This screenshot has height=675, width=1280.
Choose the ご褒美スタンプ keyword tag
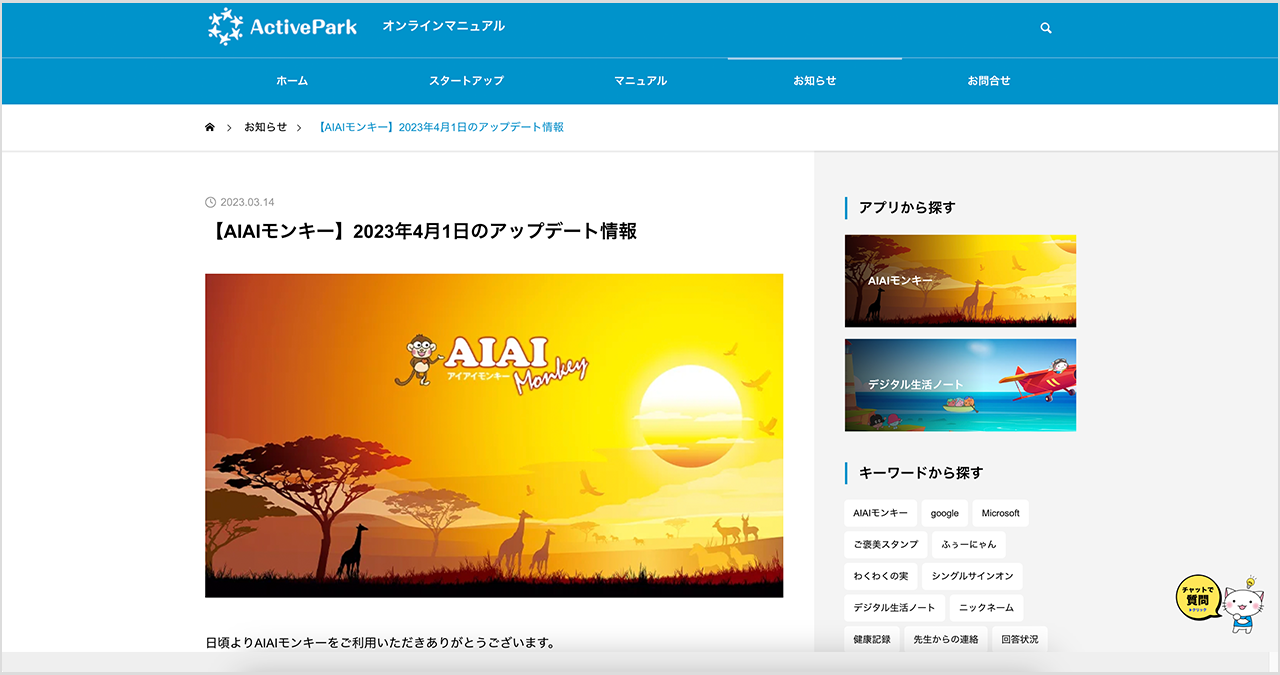pyautogui.click(x=885, y=545)
